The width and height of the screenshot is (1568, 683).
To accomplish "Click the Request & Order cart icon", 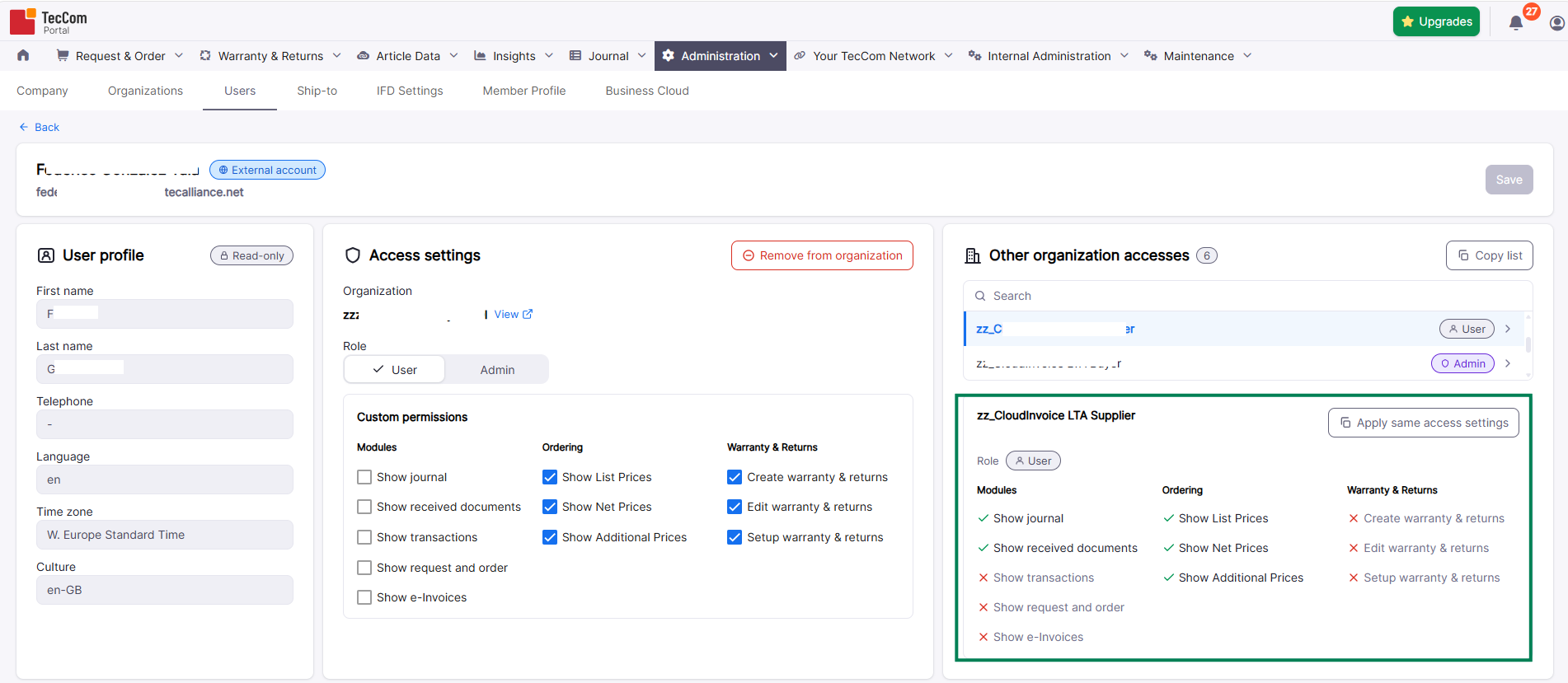I will click(x=62, y=55).
